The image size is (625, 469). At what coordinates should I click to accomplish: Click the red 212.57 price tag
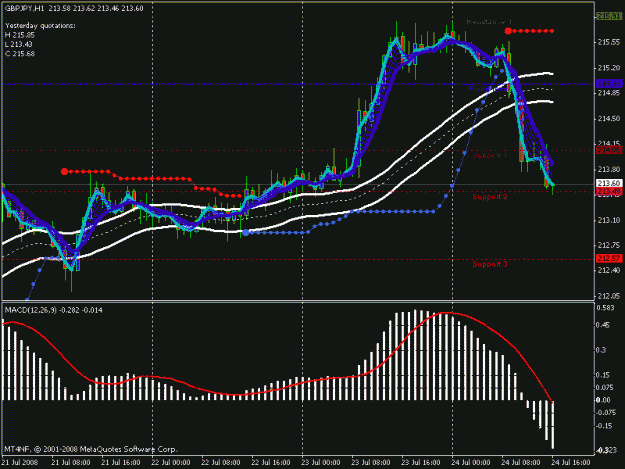pyautogui.click(x=609, y=258)
